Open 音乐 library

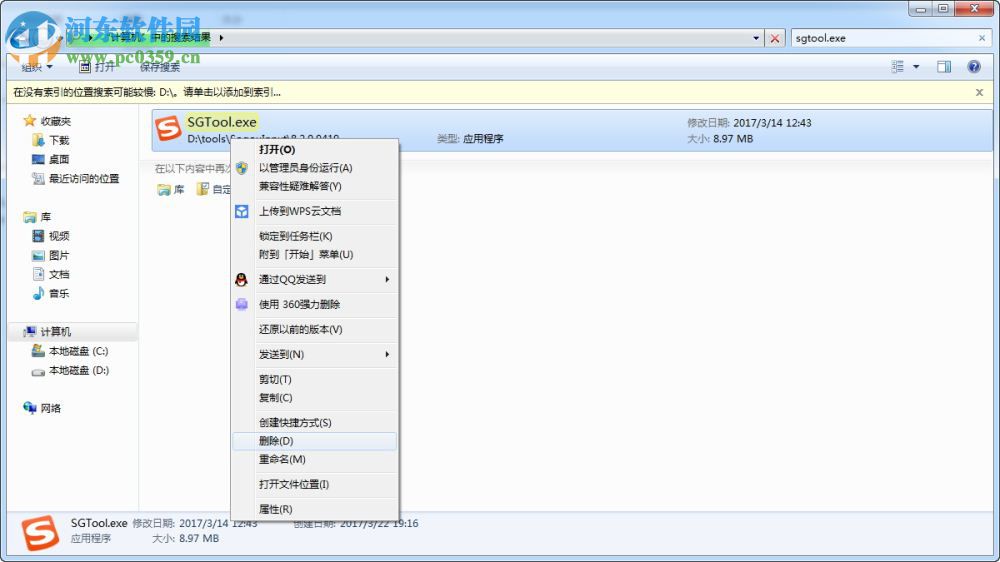coord(59,293)
